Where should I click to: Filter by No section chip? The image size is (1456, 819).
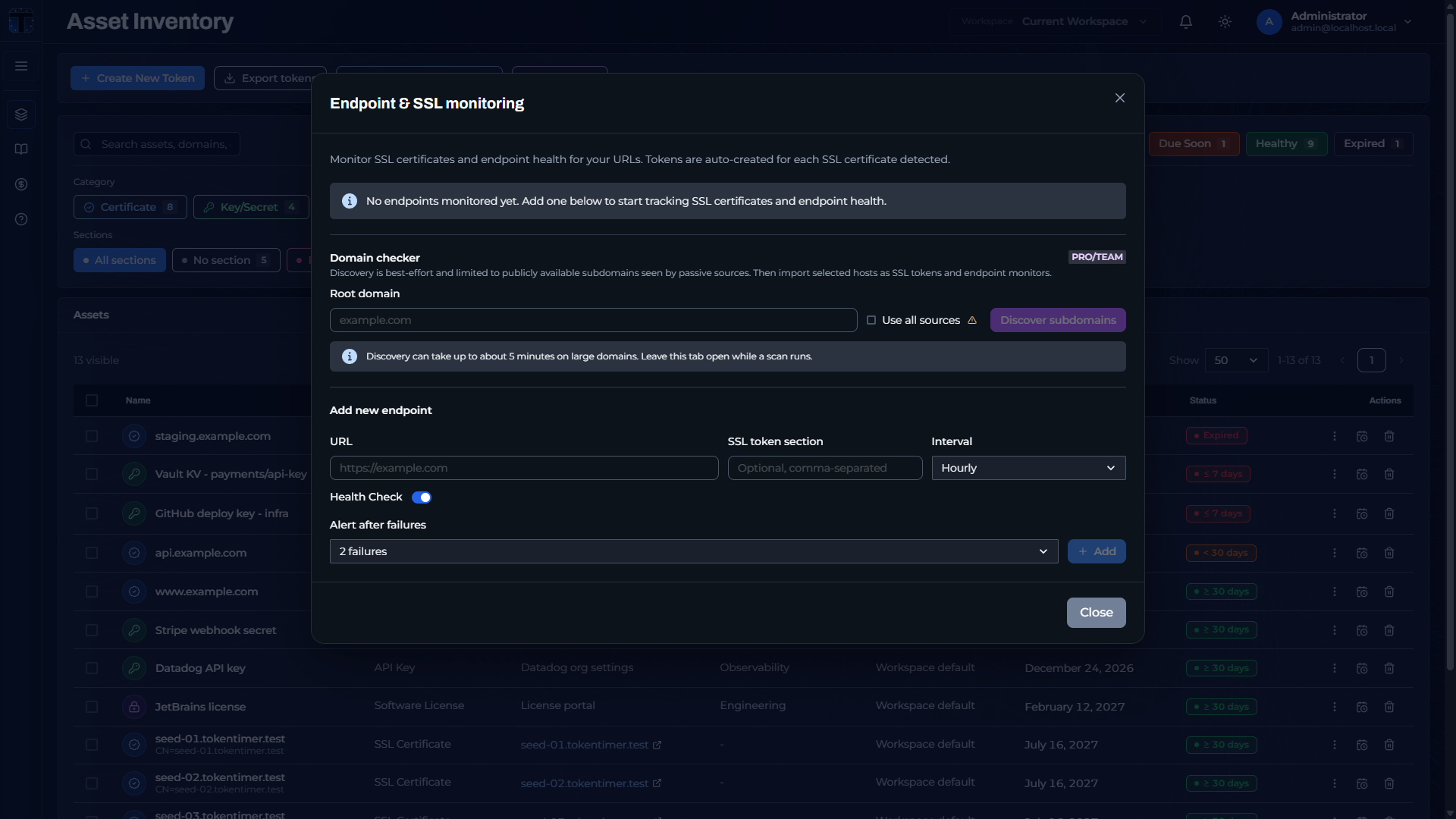click(226, 260)
